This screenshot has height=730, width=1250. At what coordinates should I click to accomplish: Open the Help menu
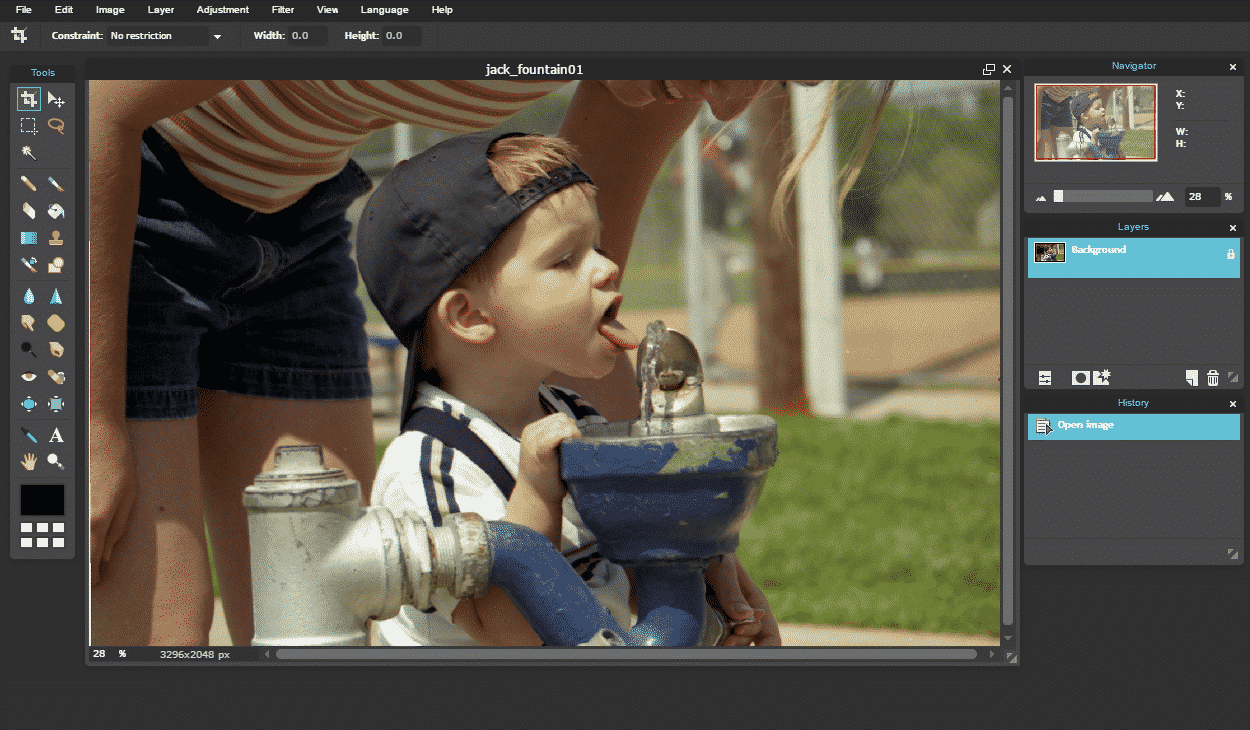(442, 10)
